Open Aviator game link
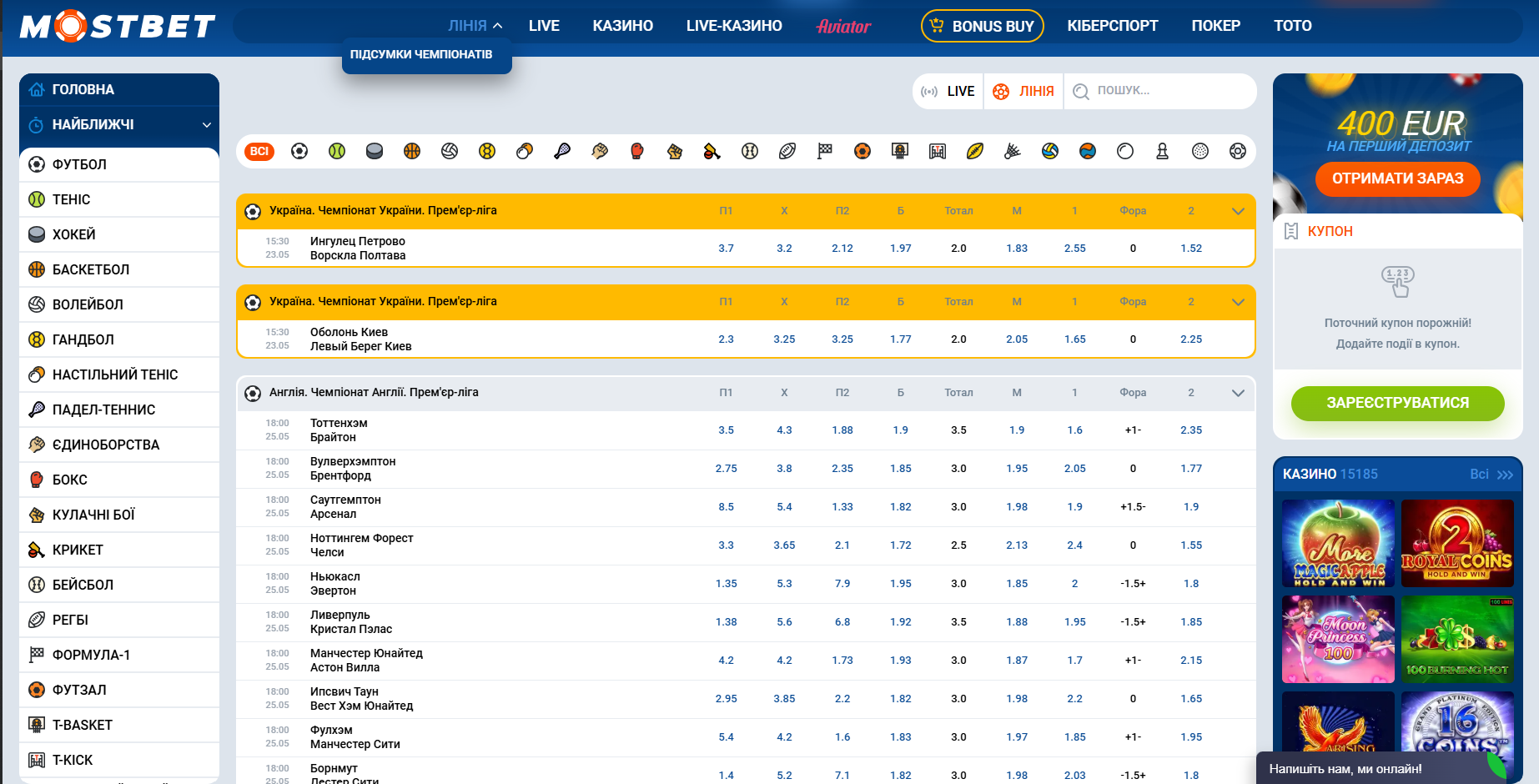Viewport: 1539px width, 784px height. click(843, 26)
